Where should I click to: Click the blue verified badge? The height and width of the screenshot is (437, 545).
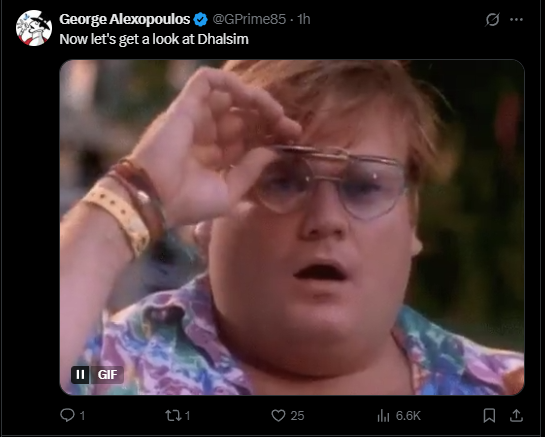pos(201,19)
